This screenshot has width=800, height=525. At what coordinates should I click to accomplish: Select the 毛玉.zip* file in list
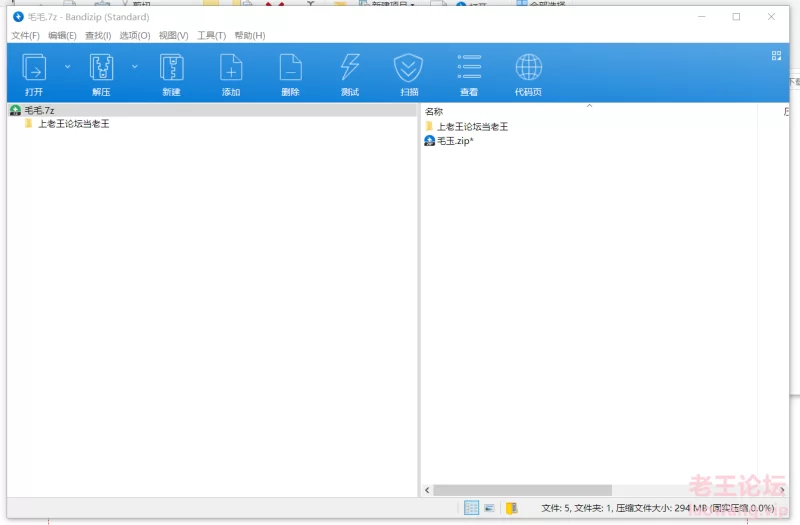tap(449, 141)
